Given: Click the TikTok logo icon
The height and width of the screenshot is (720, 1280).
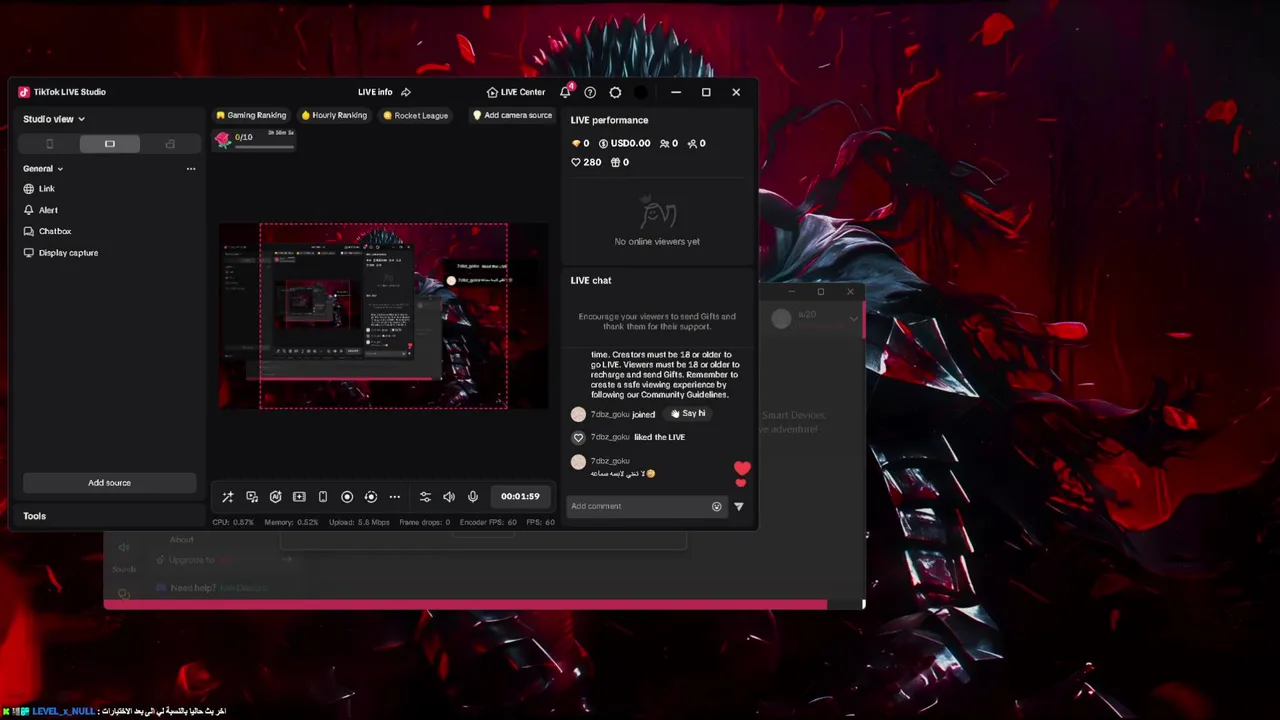Looking at the screenshot, I should [x=24, y=92].
